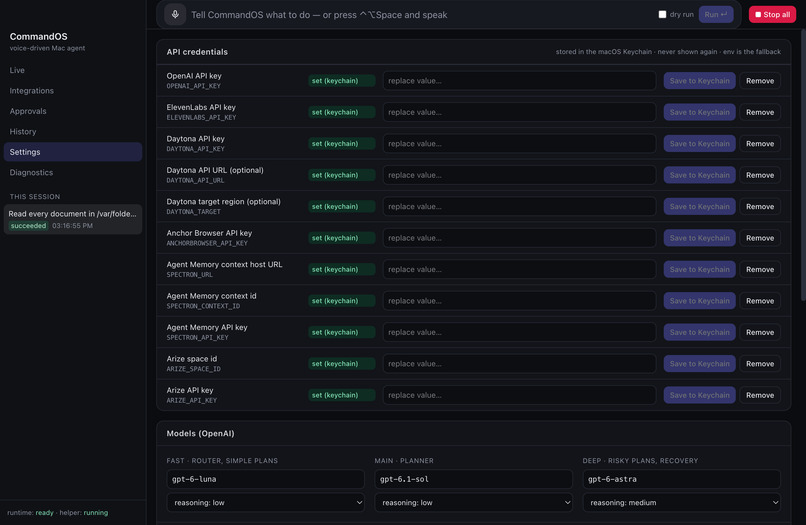Click the 'Models (OpenAI)' section heading
The width and height of the screenshot is (806, 525).
[200, 433]
